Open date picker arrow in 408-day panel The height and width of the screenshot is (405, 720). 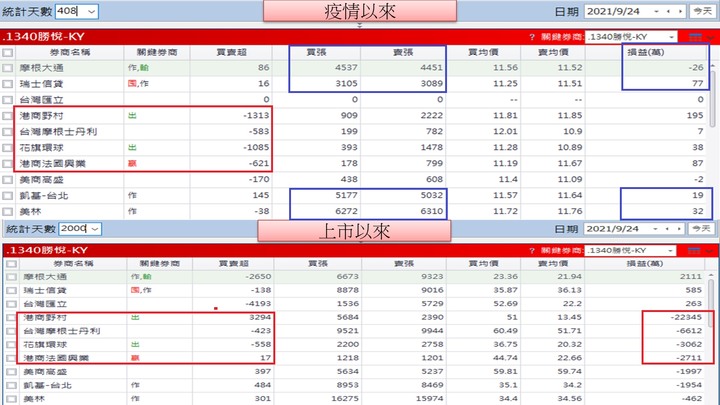(656, 11)
